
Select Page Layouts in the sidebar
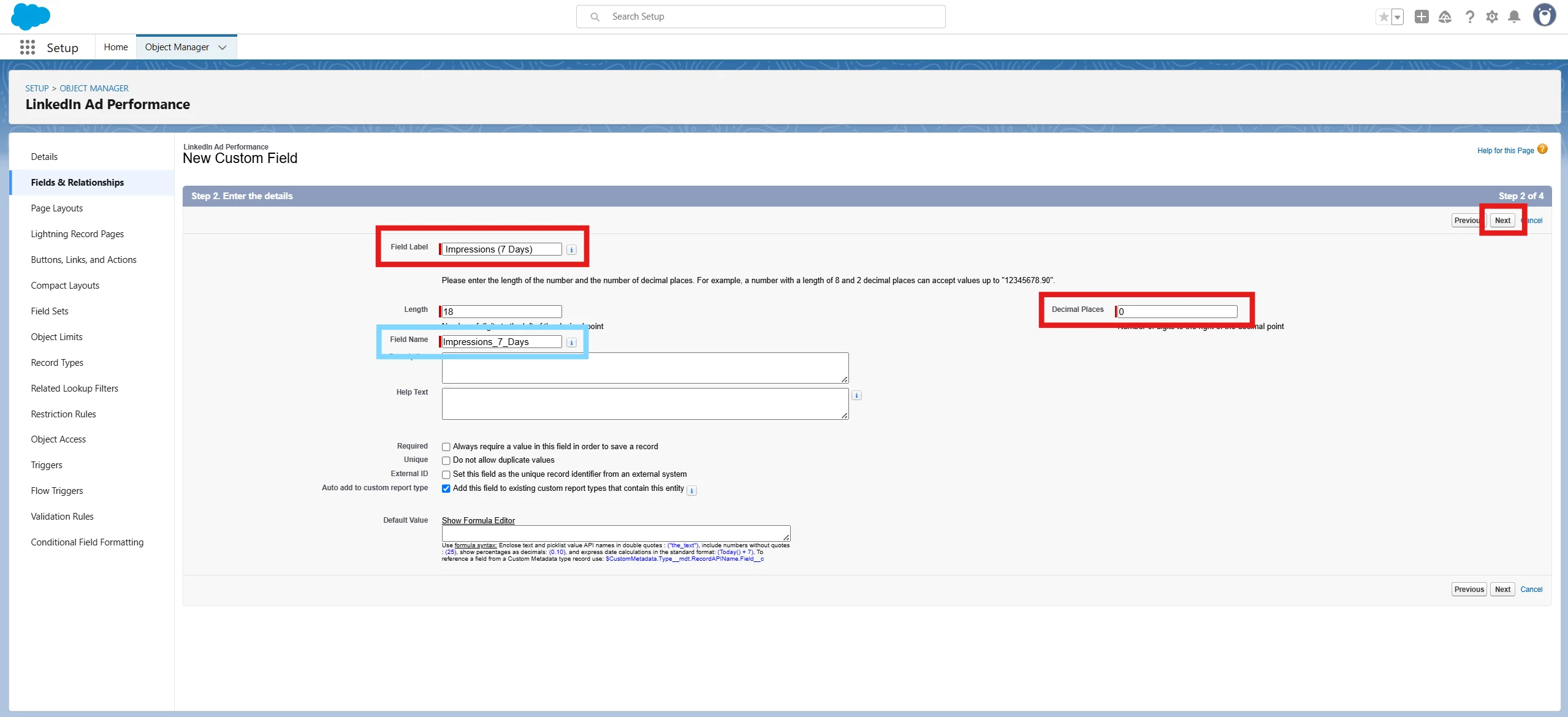click(57, 208)
